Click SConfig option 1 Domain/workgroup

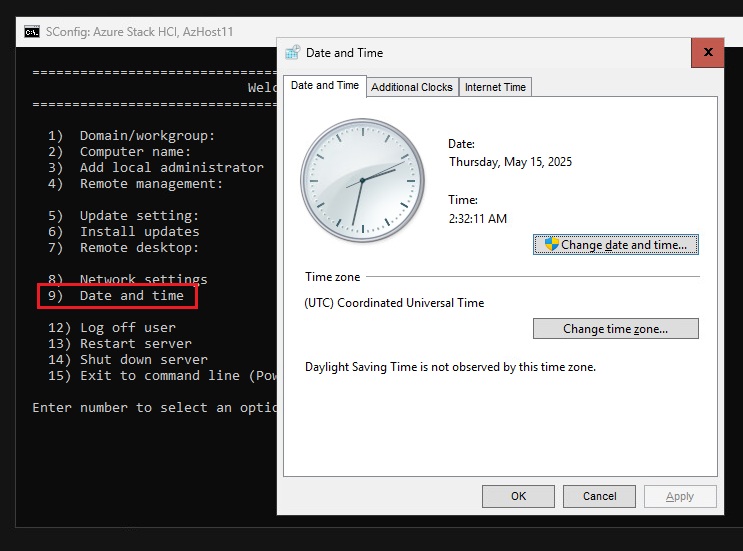(x=131, y=135)
